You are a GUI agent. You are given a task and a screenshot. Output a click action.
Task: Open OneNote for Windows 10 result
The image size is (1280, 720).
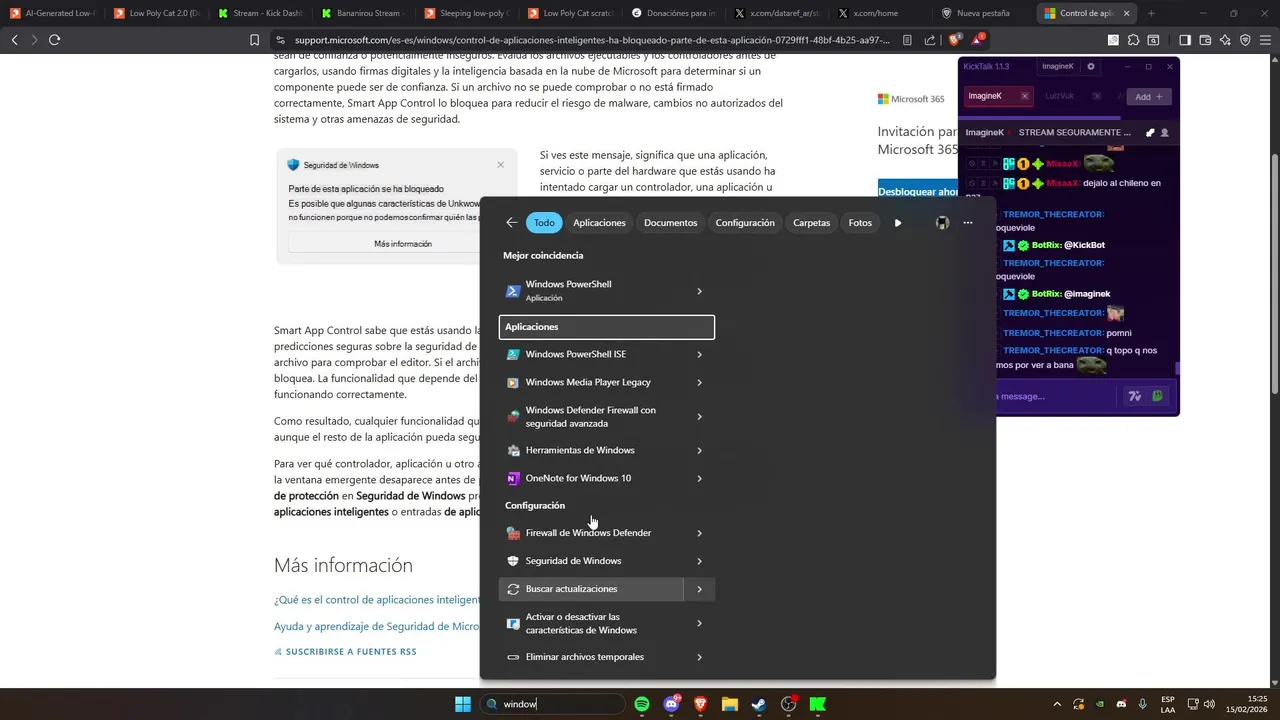[x=591, y=478]
